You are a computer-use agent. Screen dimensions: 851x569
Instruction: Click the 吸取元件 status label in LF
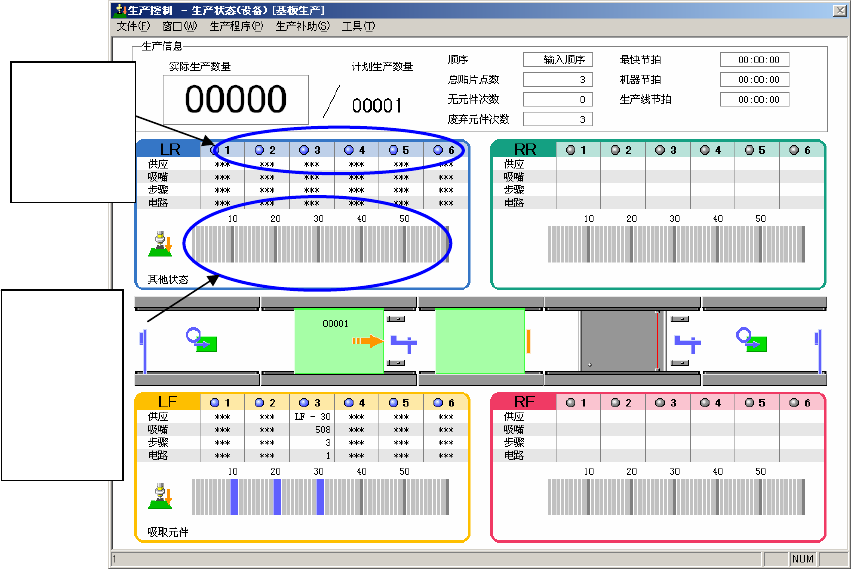[x=168, y=532]
